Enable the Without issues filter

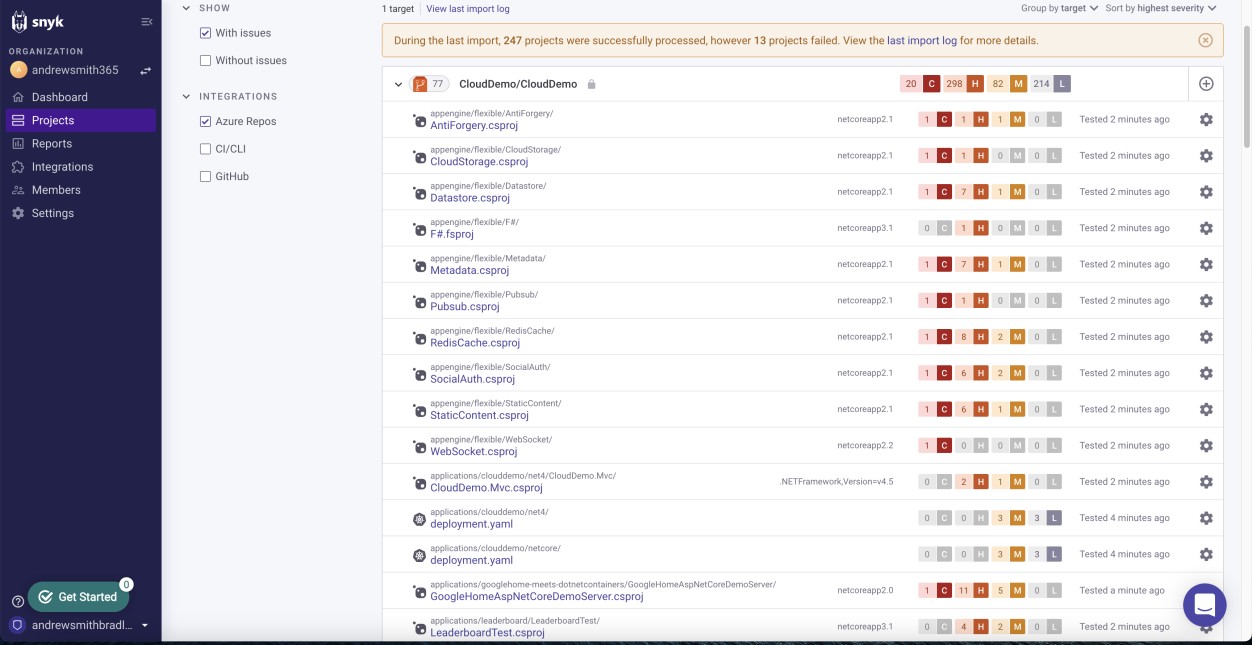click(205, 60)
